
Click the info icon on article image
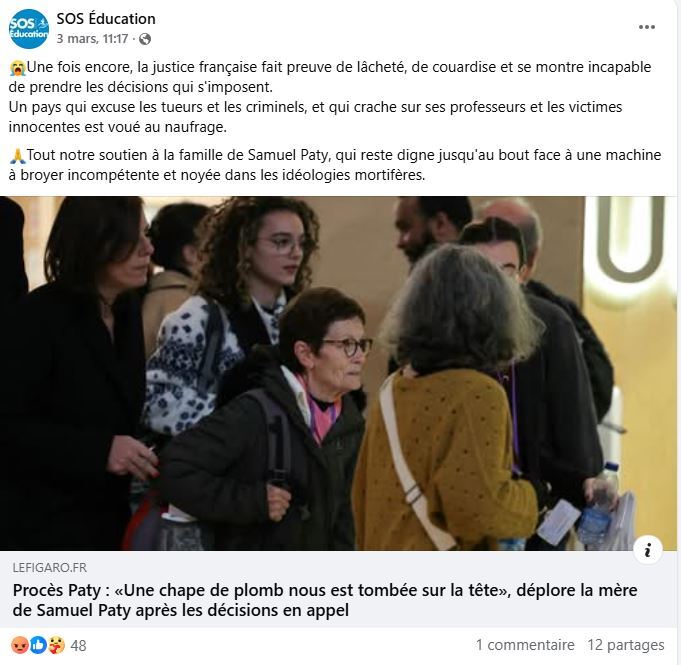(x=648, y=550)
